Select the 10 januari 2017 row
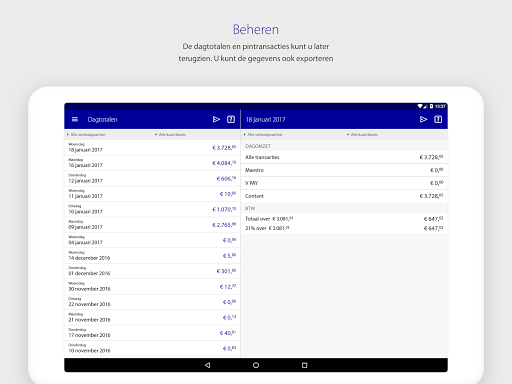The width and height of the screenshot is (512, 384). click(x=152, y=209)
